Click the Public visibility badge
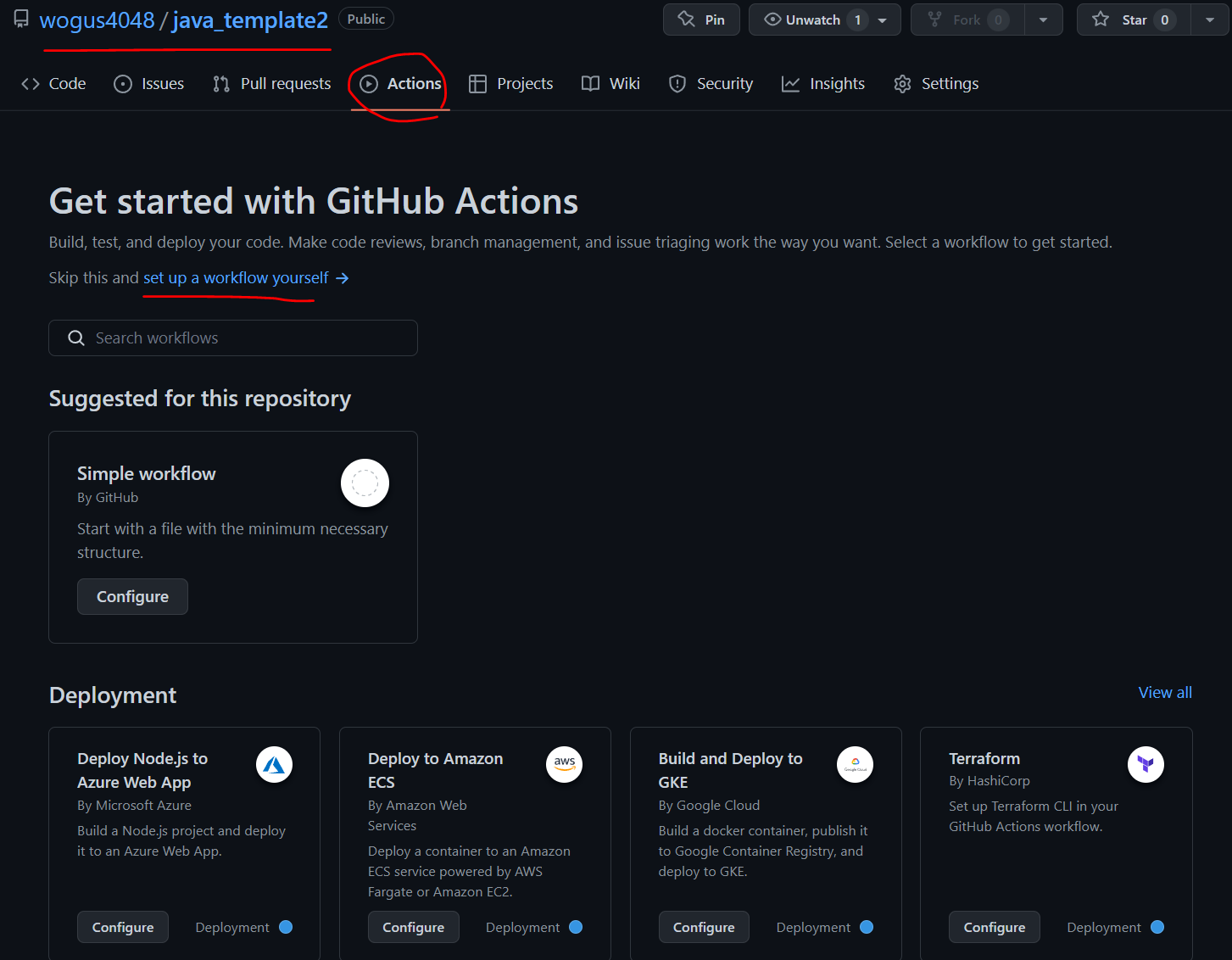Image resolution: width=1232 pixels, height=960 pixels. [x=366, y=19]
